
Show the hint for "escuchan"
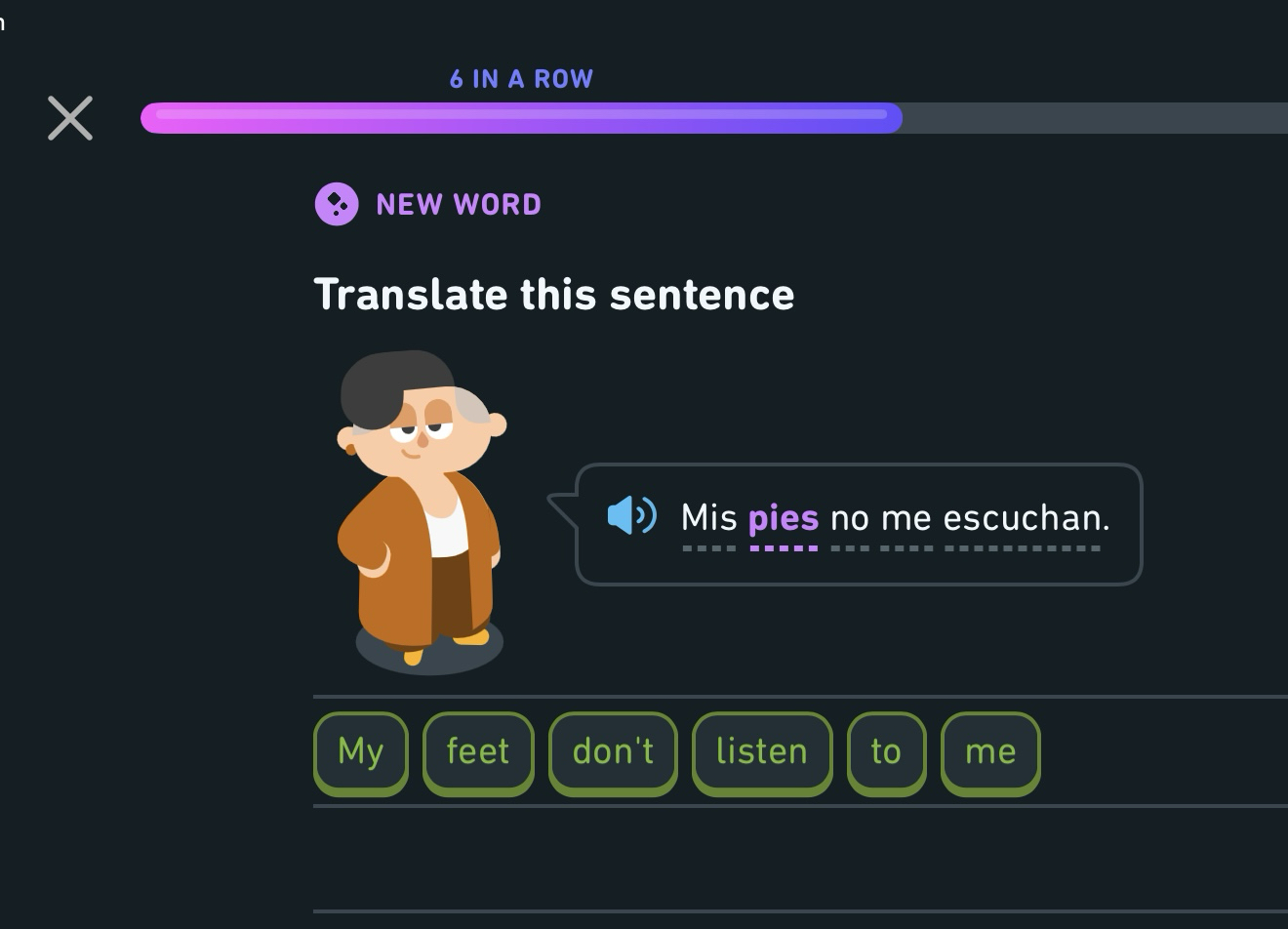click(x=1026, y=518)
